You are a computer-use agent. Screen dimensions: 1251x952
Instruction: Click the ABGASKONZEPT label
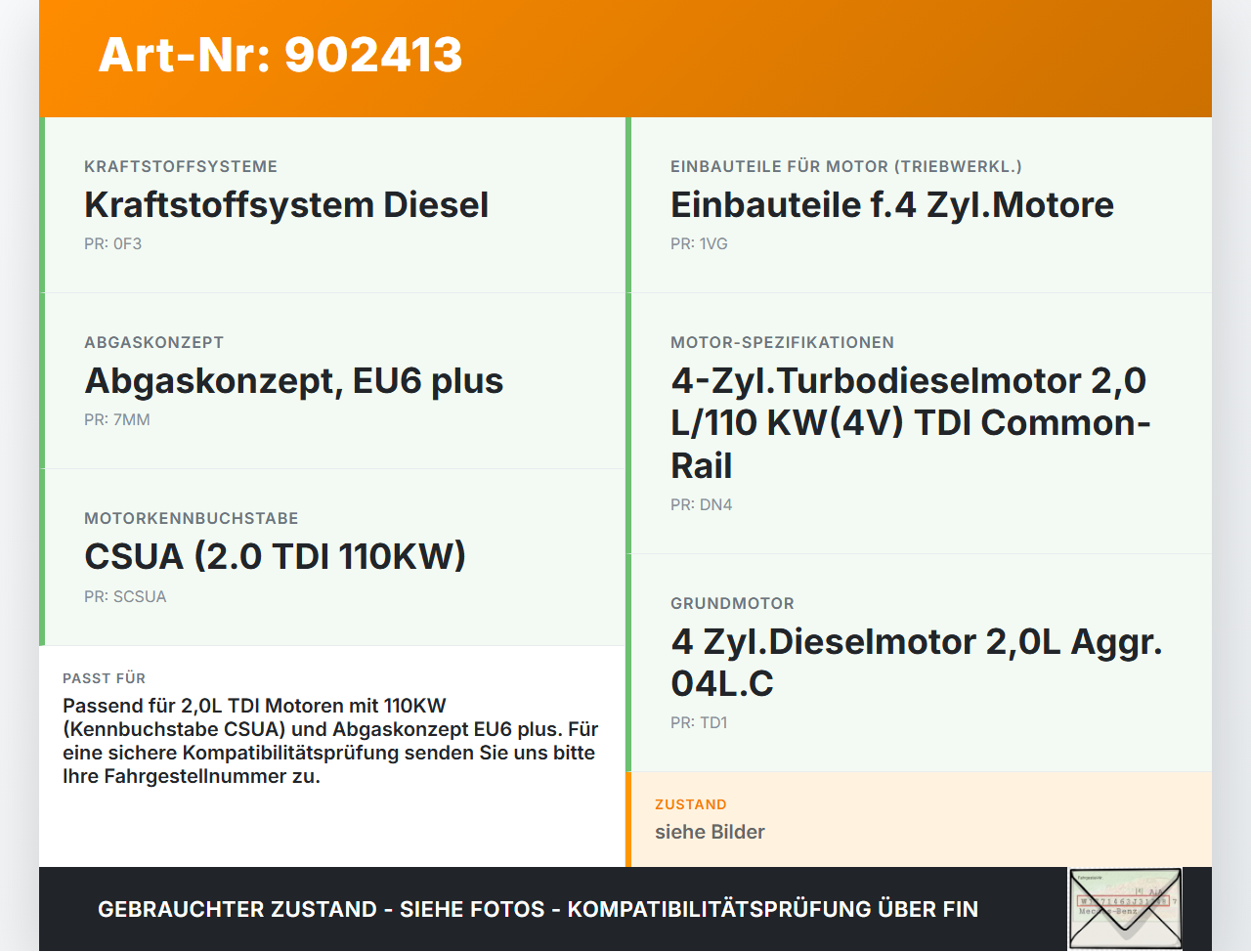(154, 343)
